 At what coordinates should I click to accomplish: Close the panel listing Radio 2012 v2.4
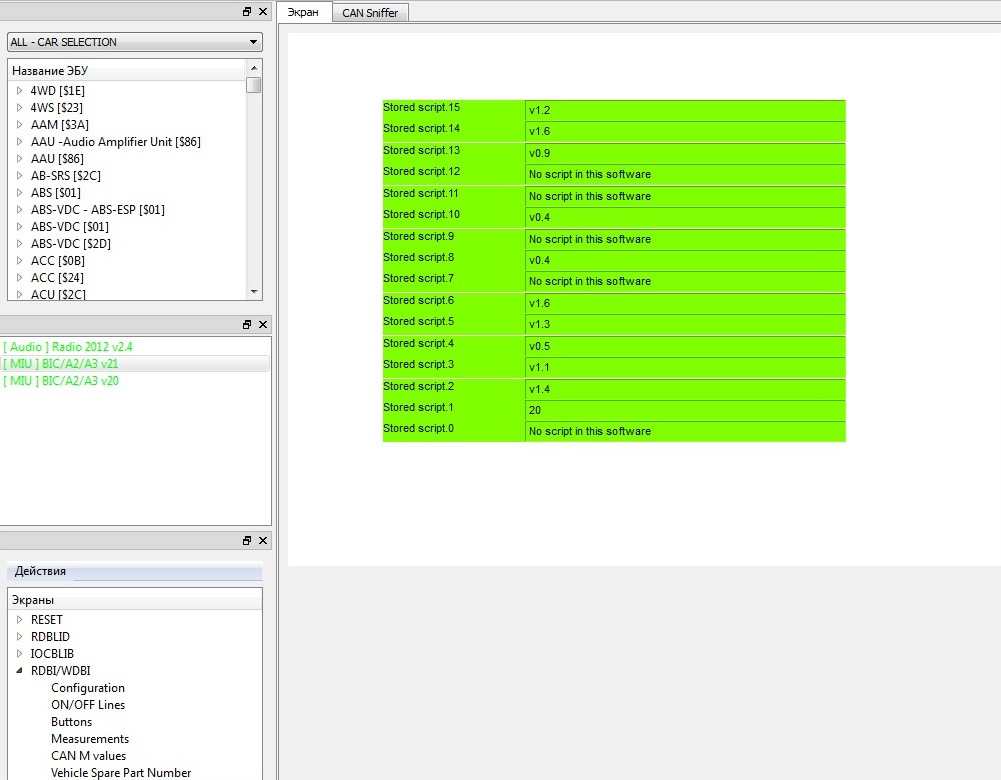263,325
